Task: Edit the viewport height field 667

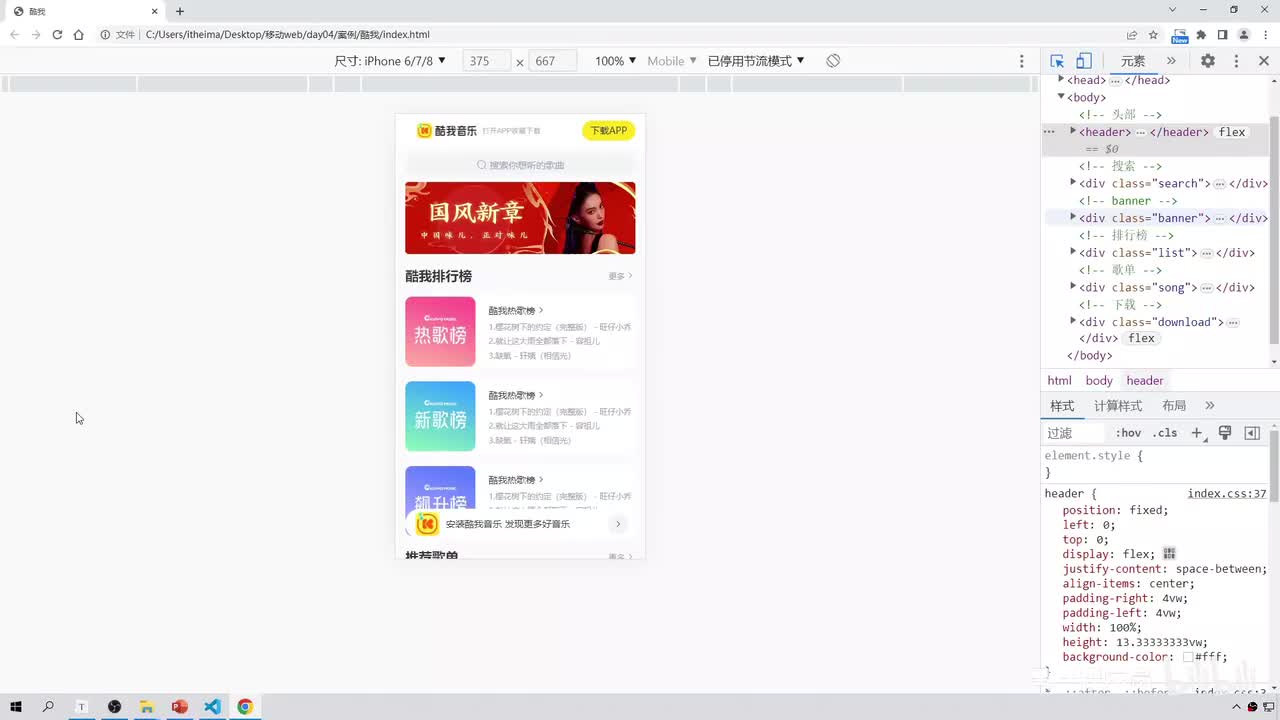Action: (553, 61)
